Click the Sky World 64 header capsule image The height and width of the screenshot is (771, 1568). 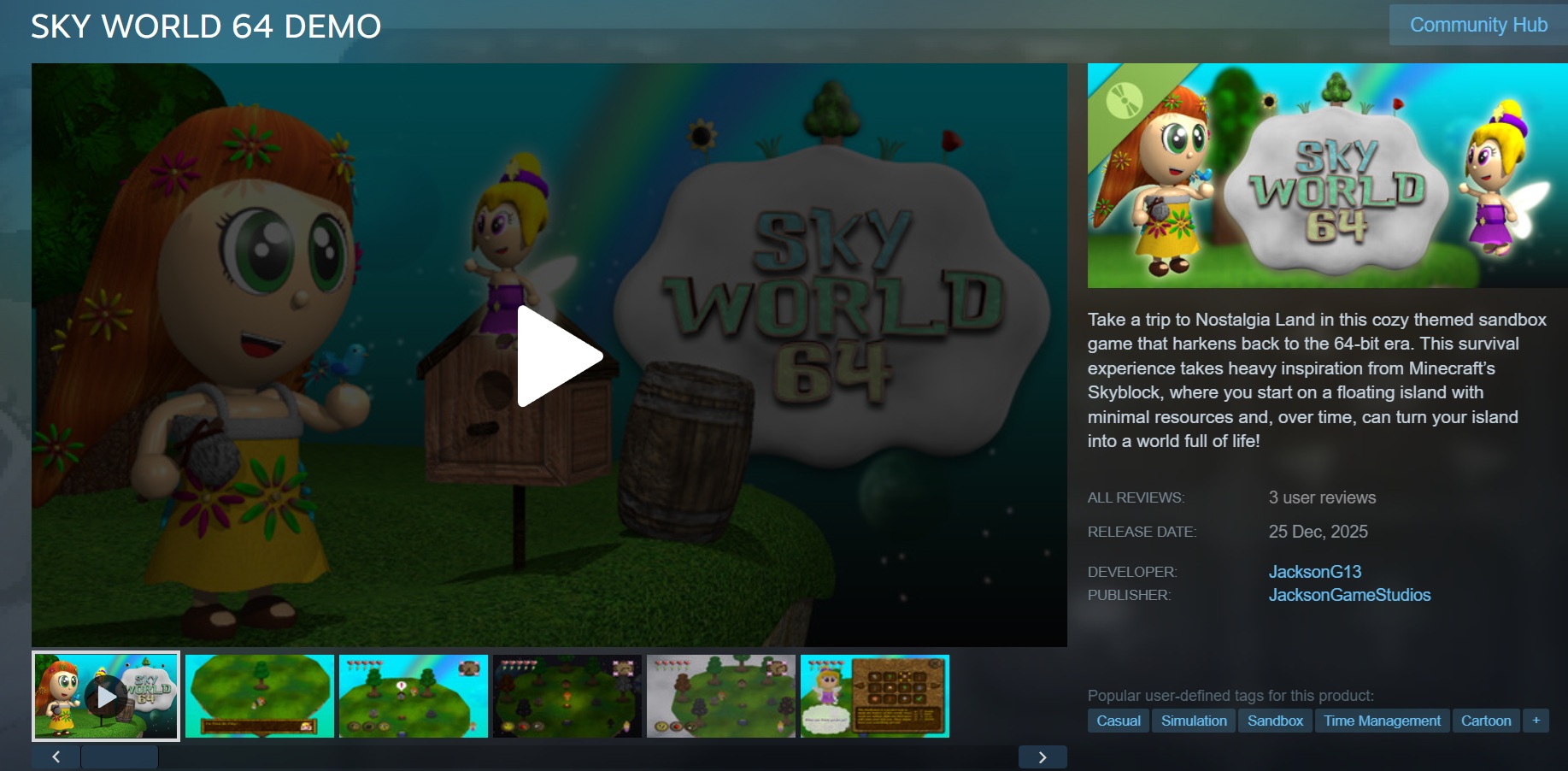click(x=1328, y=175)
